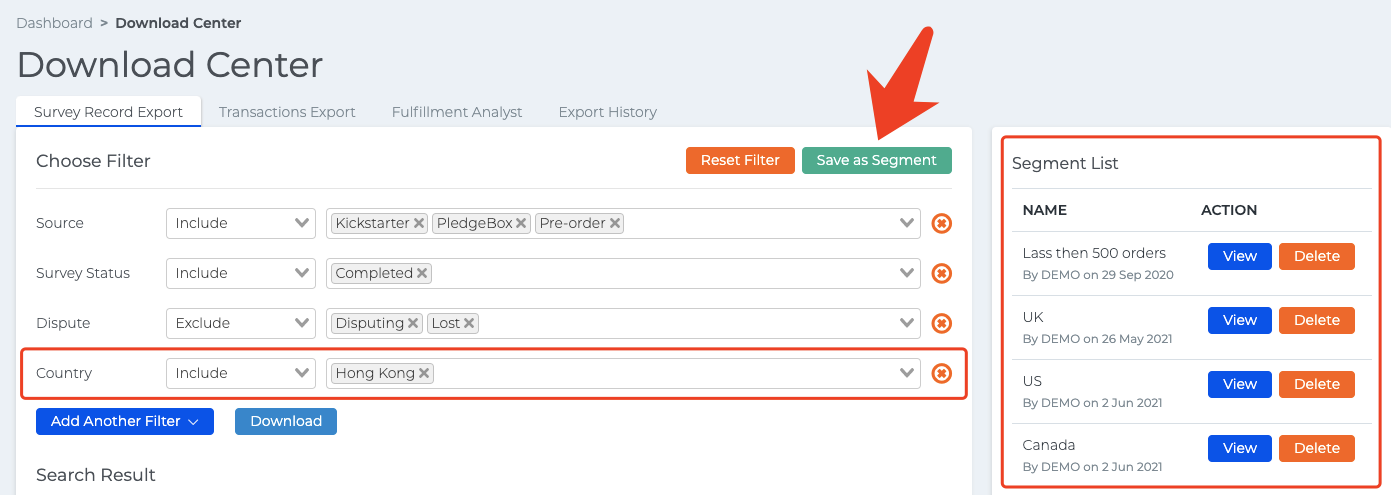Open the Dispute Exclude dropdown

click(x=241, y=323)
